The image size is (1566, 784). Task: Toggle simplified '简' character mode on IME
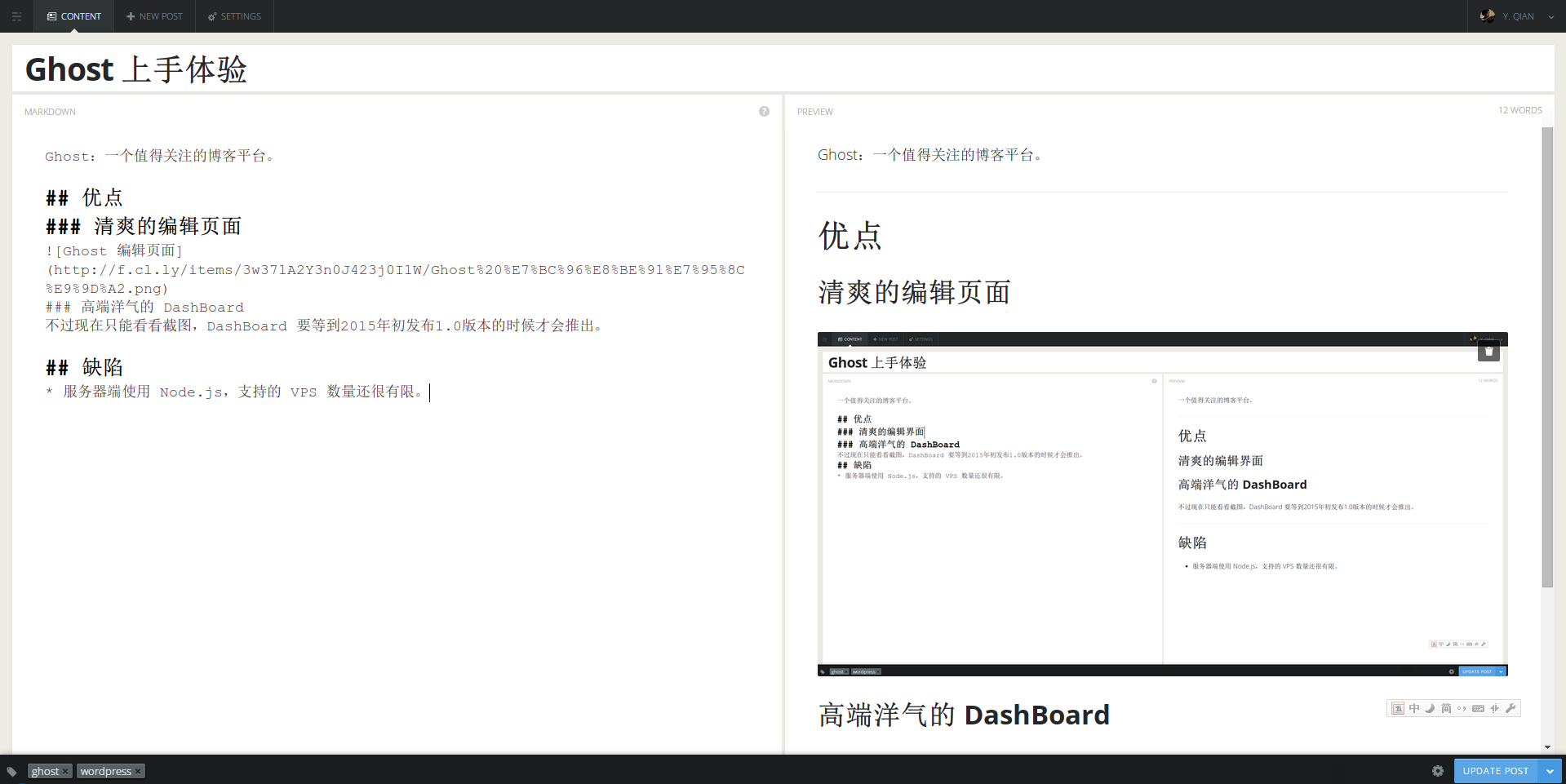(1446, 708)
